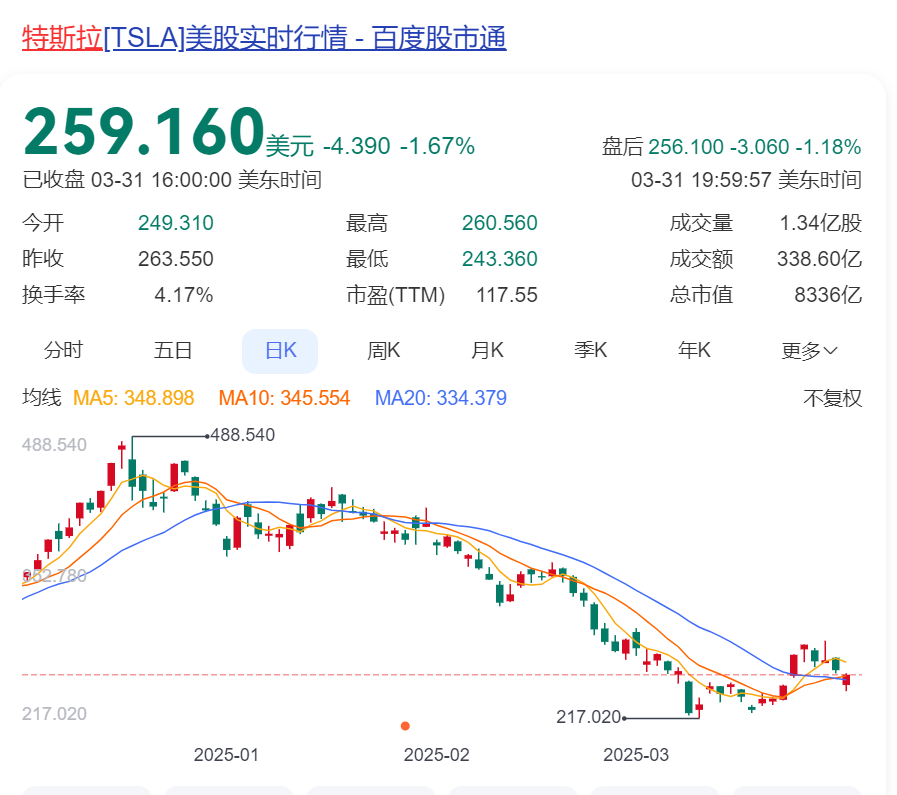This screenshot has width=897, height=795.
Task: Click the 最高 value 260.560
Action: click(x=500, y=223)
